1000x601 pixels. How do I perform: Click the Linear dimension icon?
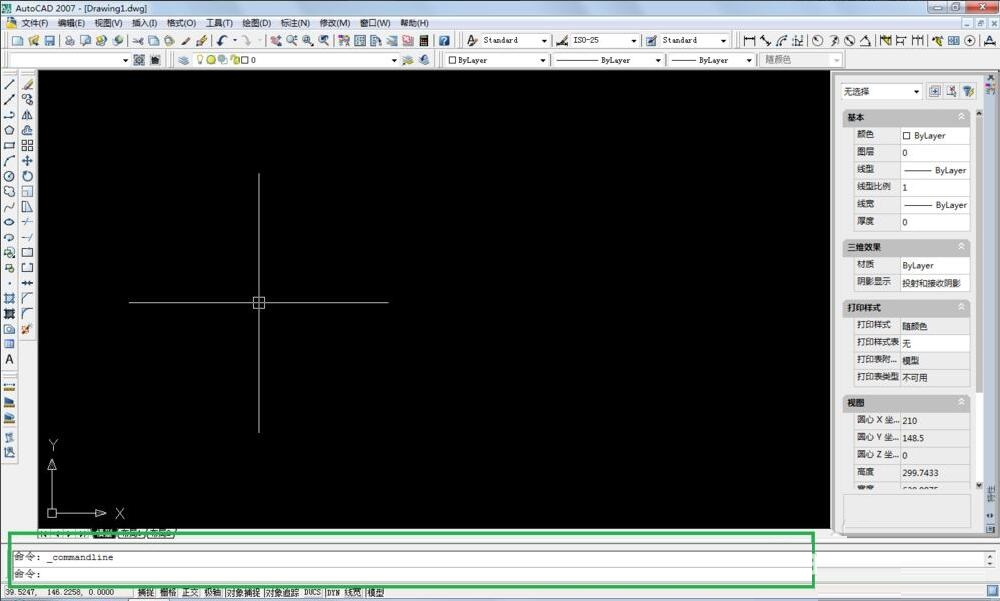tap(749, 40)
